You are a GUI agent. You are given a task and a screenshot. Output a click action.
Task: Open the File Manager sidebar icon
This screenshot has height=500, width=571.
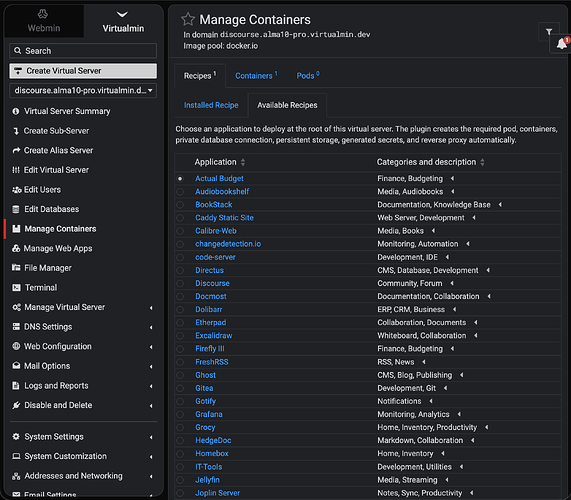click(16, 268)
